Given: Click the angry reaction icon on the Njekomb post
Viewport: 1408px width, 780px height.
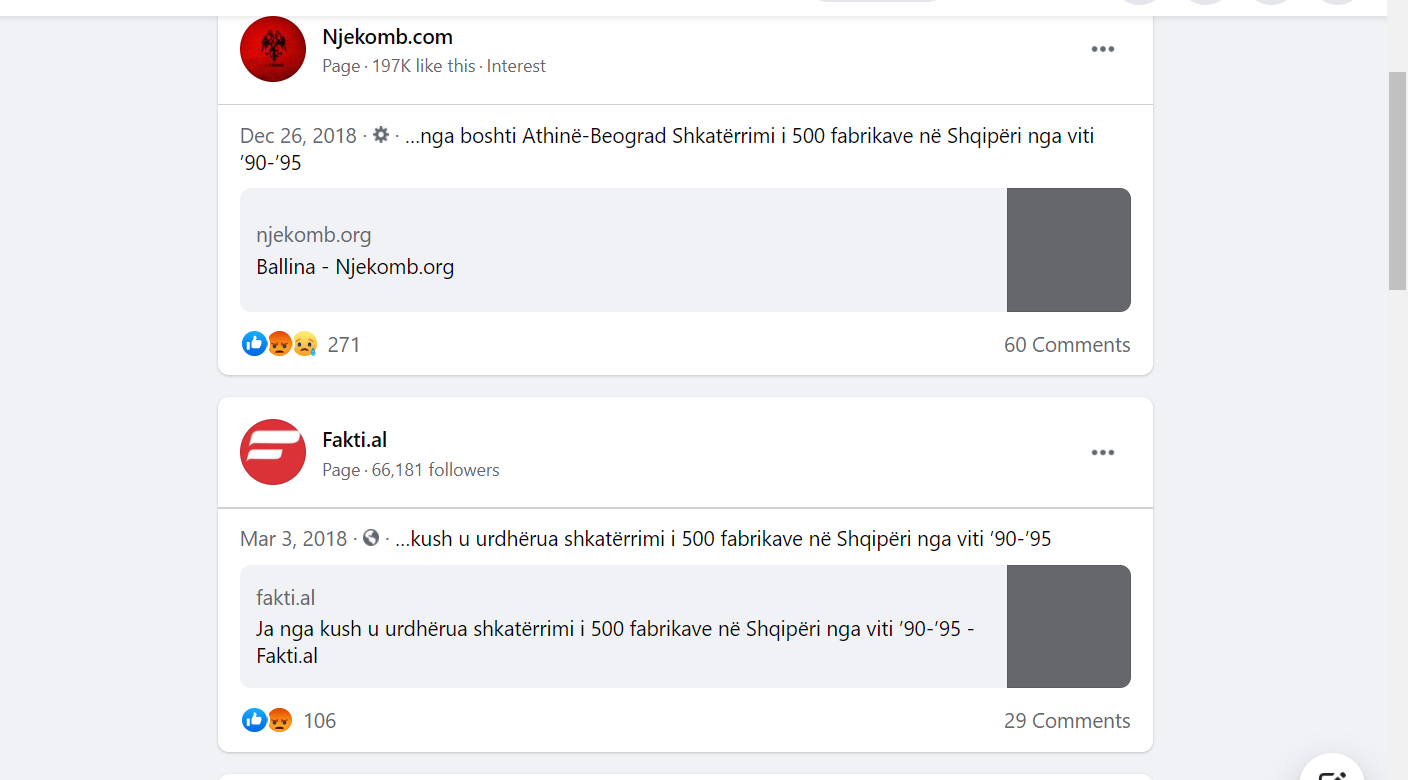Looking at the screenshot, I should pyautogui.click(x=279, y=344).
